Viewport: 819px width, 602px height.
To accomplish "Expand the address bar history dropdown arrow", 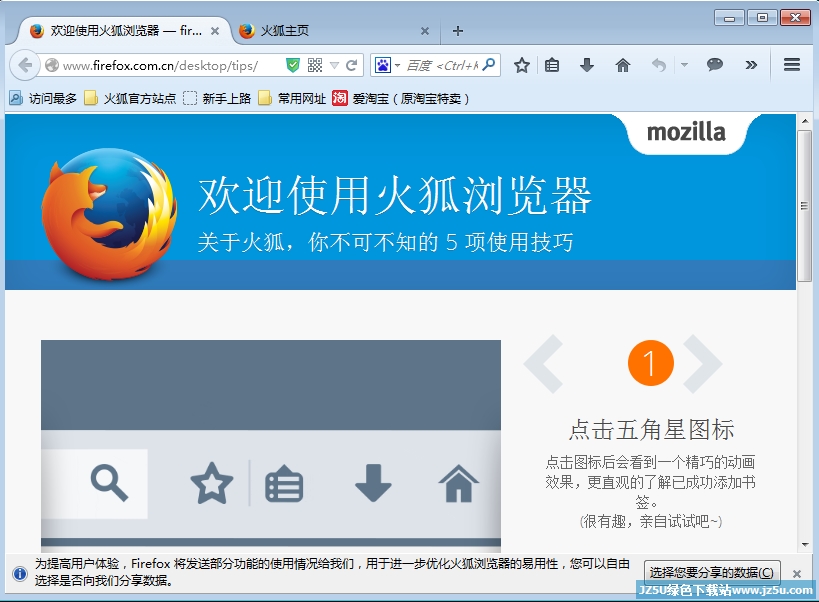I will (x=334, y=66).
